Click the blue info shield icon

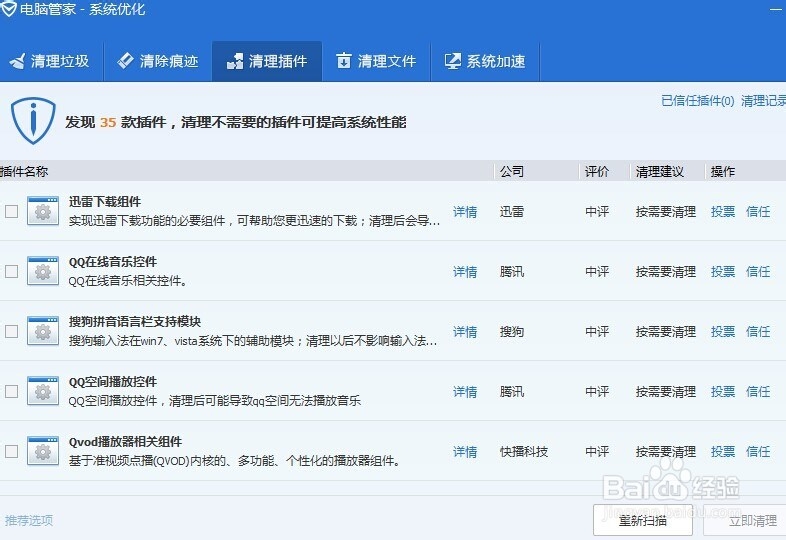coord(33,121)
